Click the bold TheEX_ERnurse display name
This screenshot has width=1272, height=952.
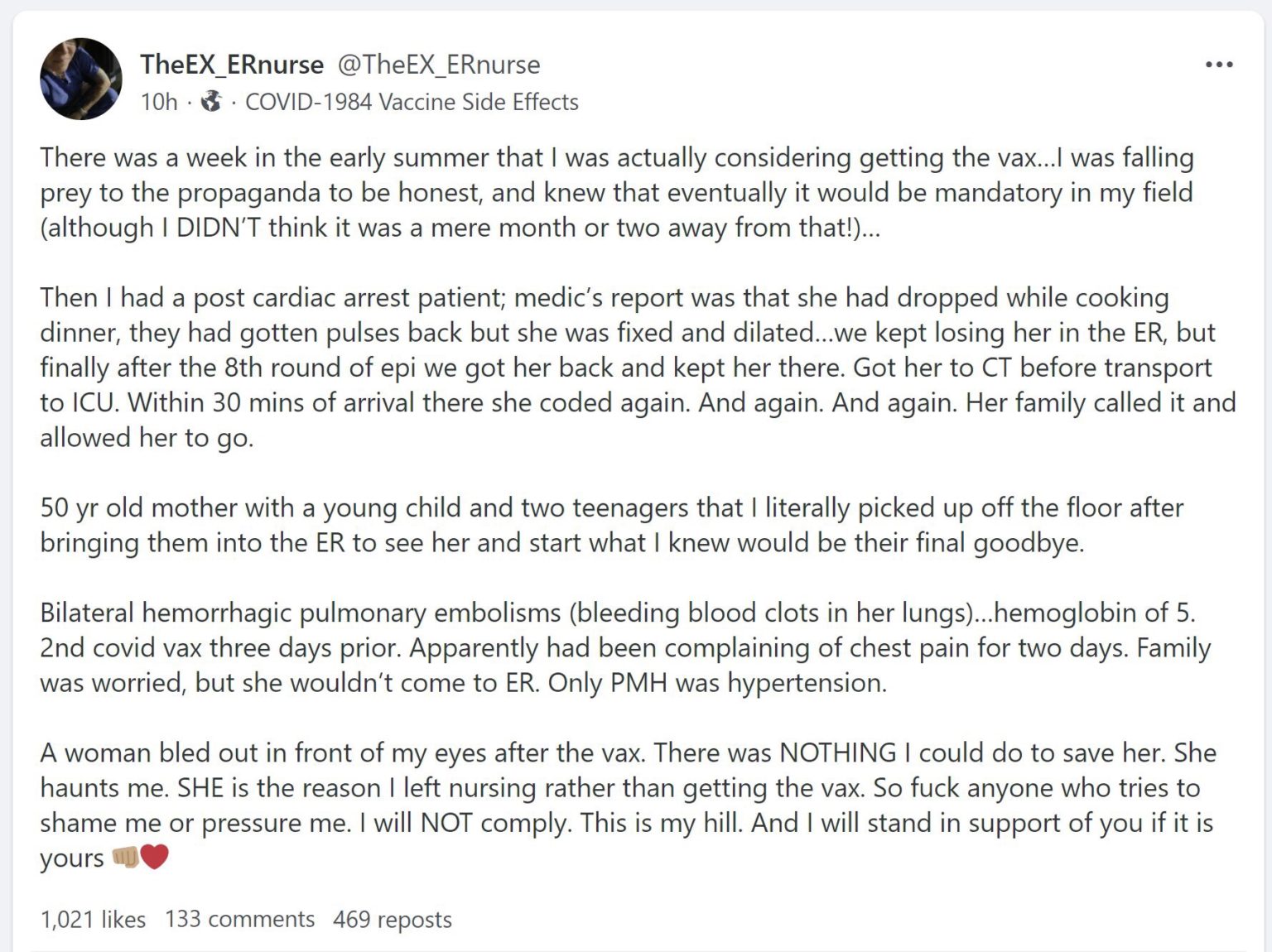(232, 64)
